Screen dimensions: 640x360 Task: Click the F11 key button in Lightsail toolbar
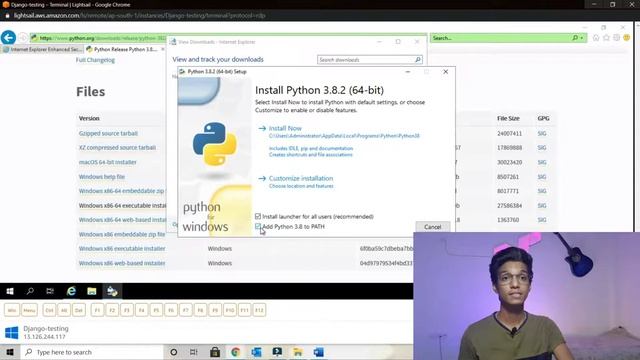point(244,310)
